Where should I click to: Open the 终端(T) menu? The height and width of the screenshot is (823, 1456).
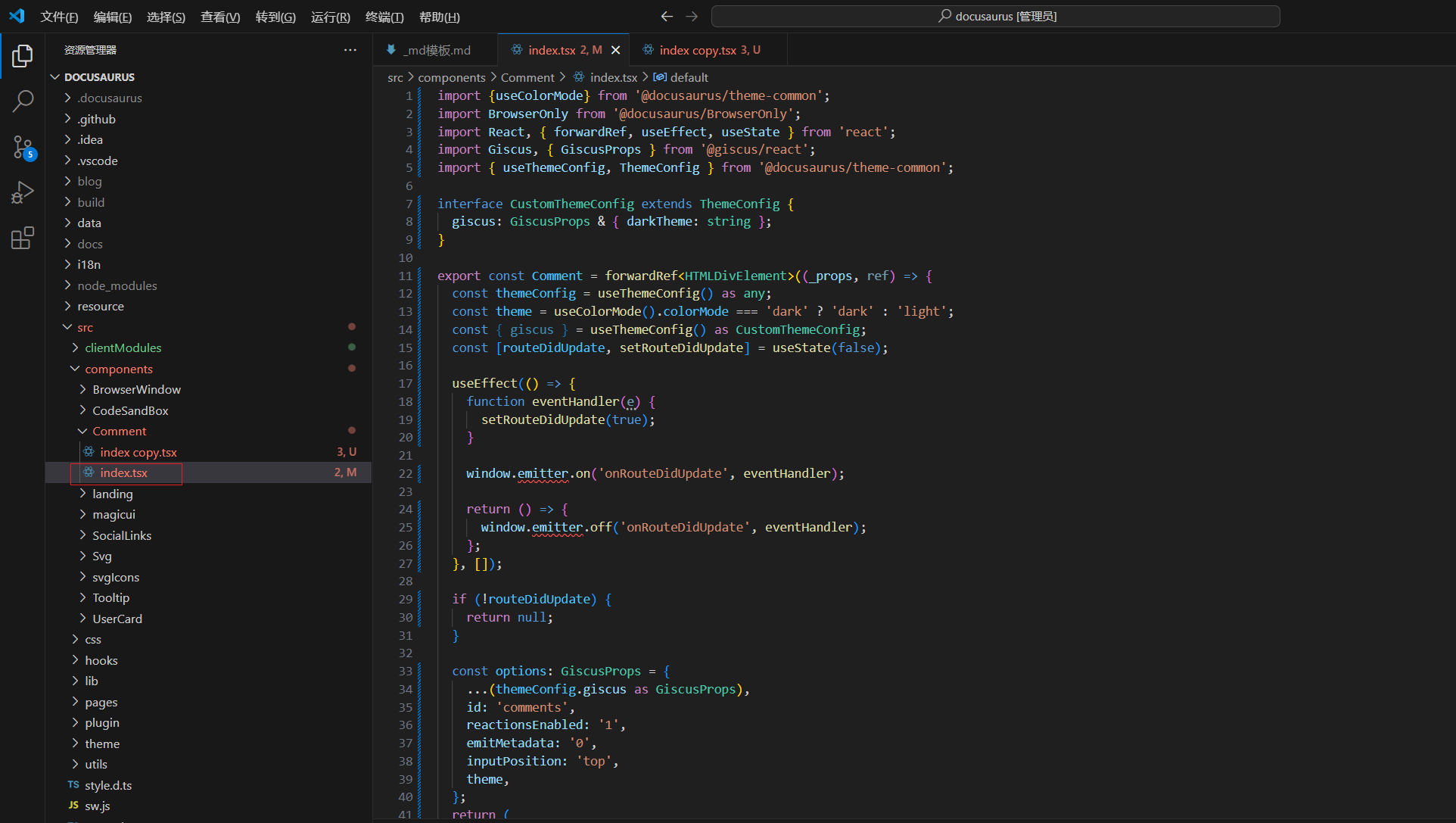(x=384, y=17)
